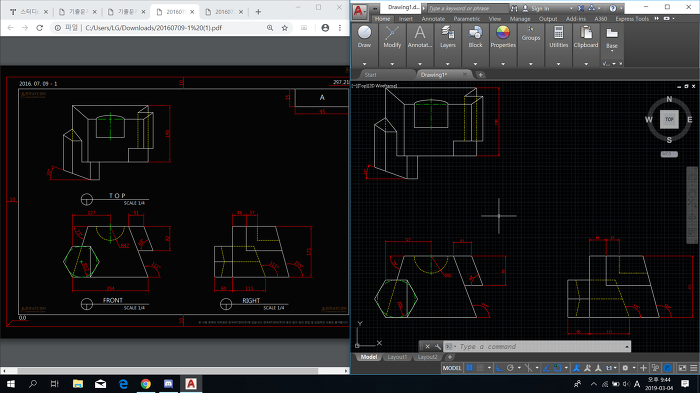Open Microsoft Edge from the taskbar
This screenshot has width=700, height=393.
123,384
